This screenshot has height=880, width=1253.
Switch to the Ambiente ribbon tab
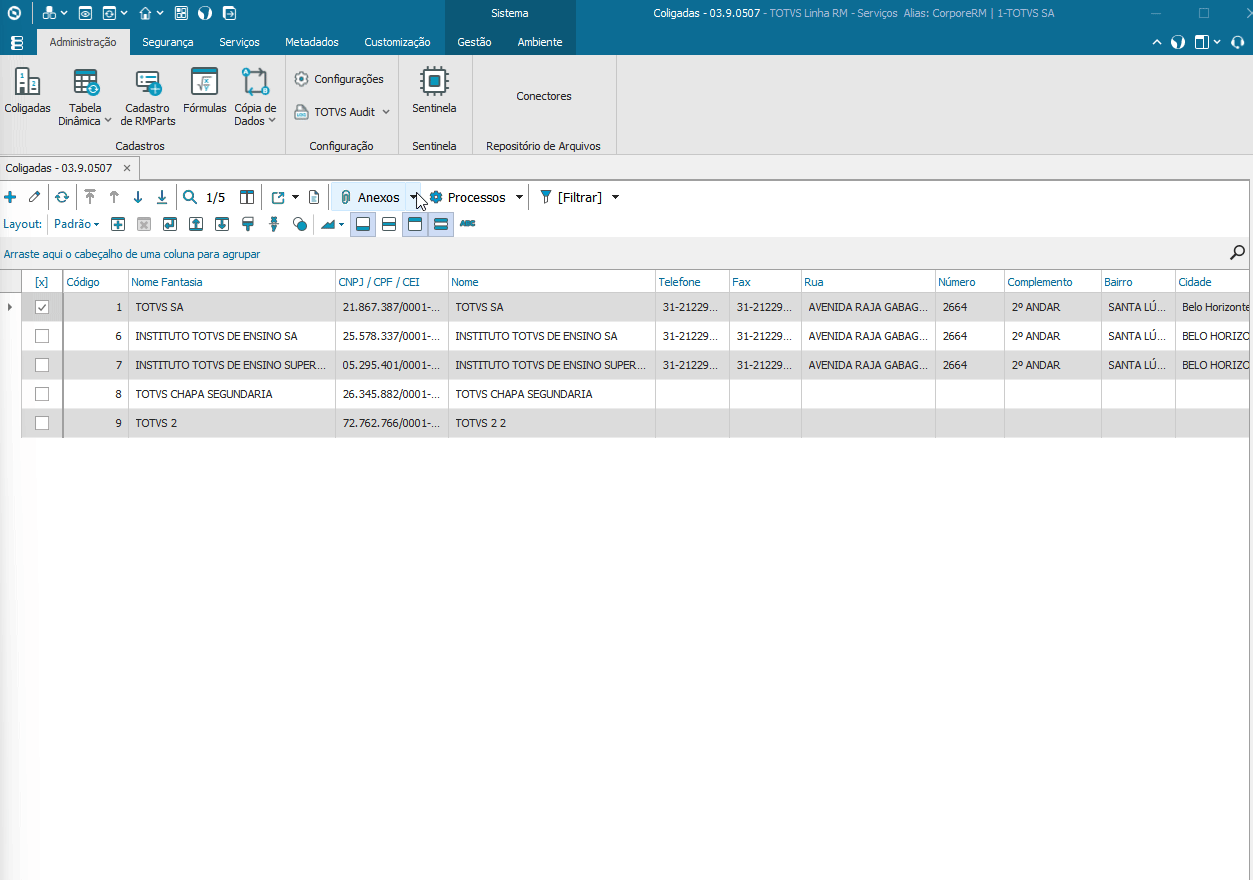tap(540, 42)
